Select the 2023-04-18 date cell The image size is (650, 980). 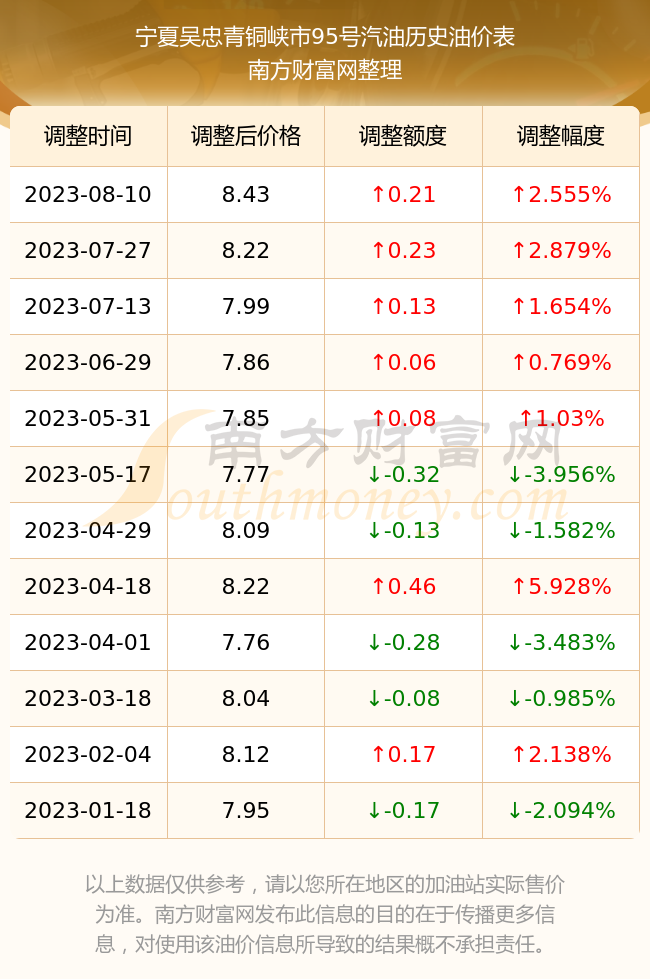click(88, 586)
